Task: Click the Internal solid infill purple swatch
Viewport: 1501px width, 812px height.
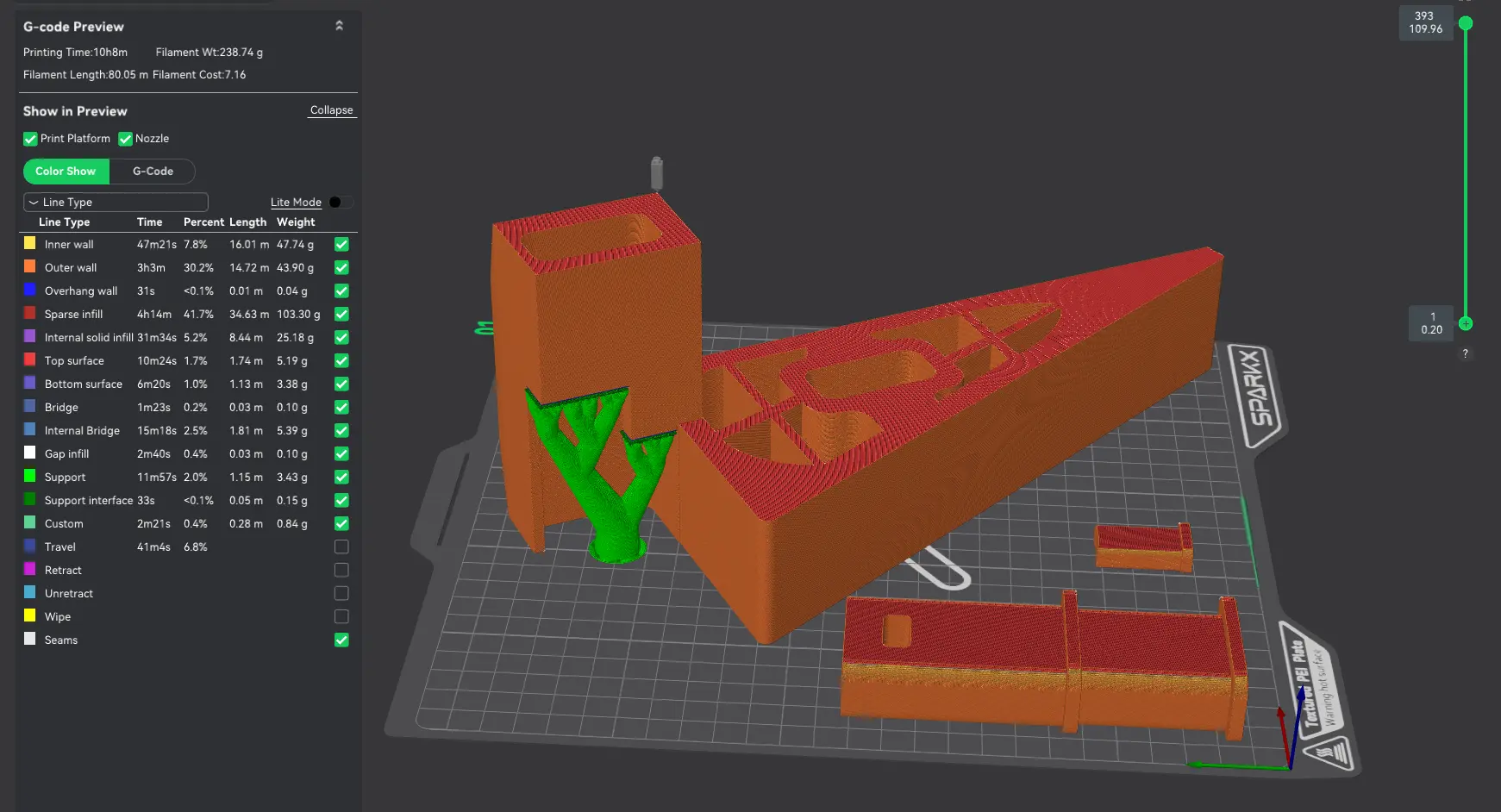Action: point(29,336)
